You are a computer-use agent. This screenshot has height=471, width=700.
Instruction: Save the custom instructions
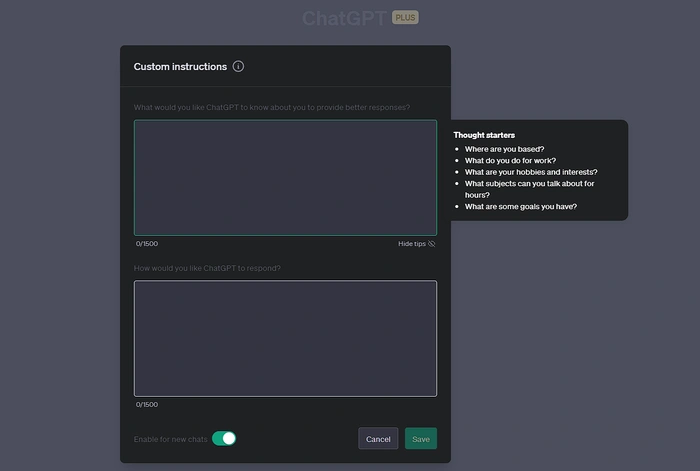click(x=420, y=439)
